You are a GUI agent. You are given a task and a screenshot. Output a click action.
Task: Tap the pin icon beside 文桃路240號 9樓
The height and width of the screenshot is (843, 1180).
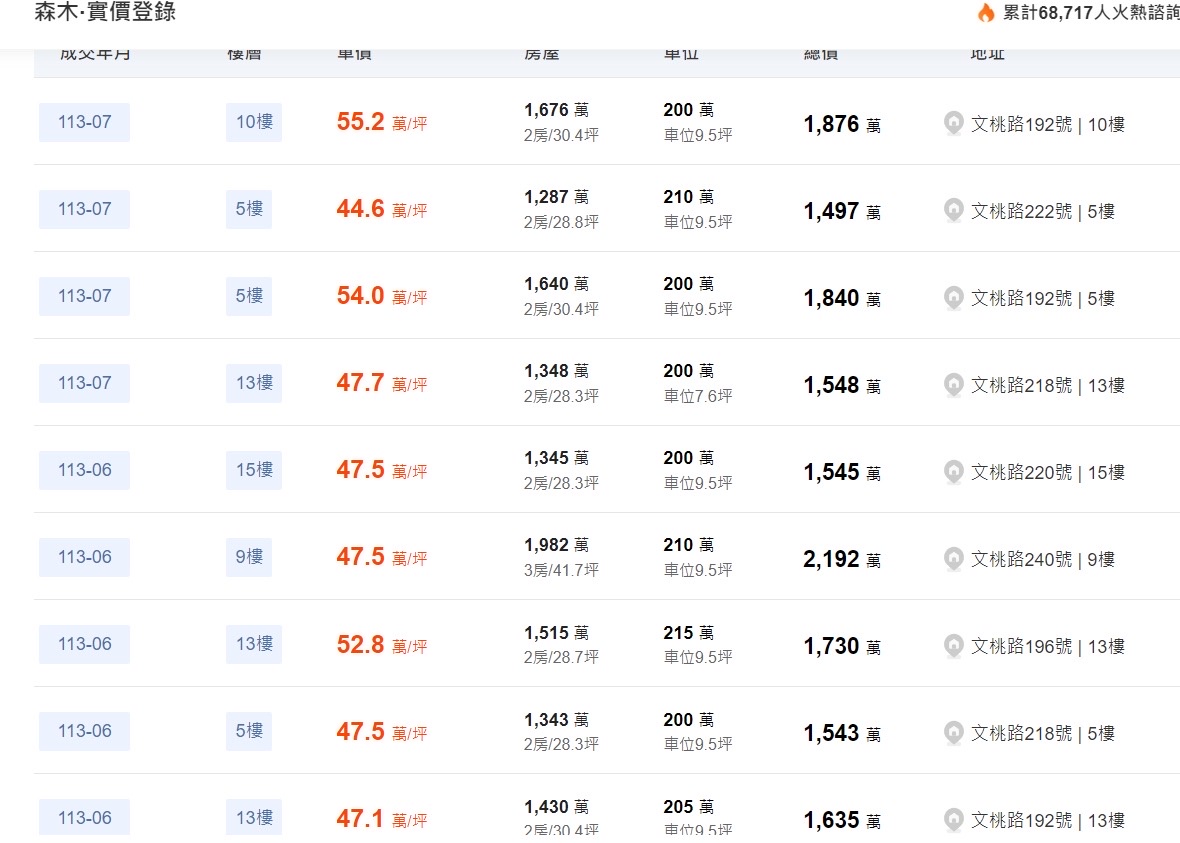(954, 559)
